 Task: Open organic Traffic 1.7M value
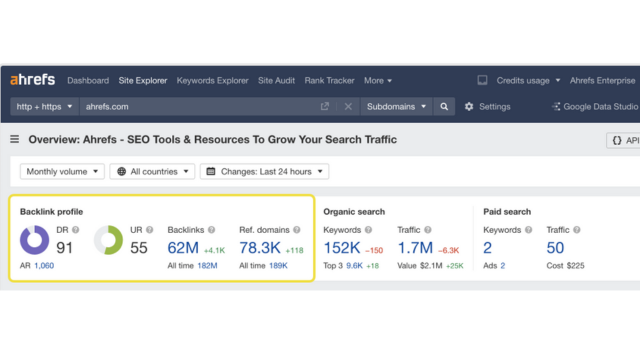[415, 248]
